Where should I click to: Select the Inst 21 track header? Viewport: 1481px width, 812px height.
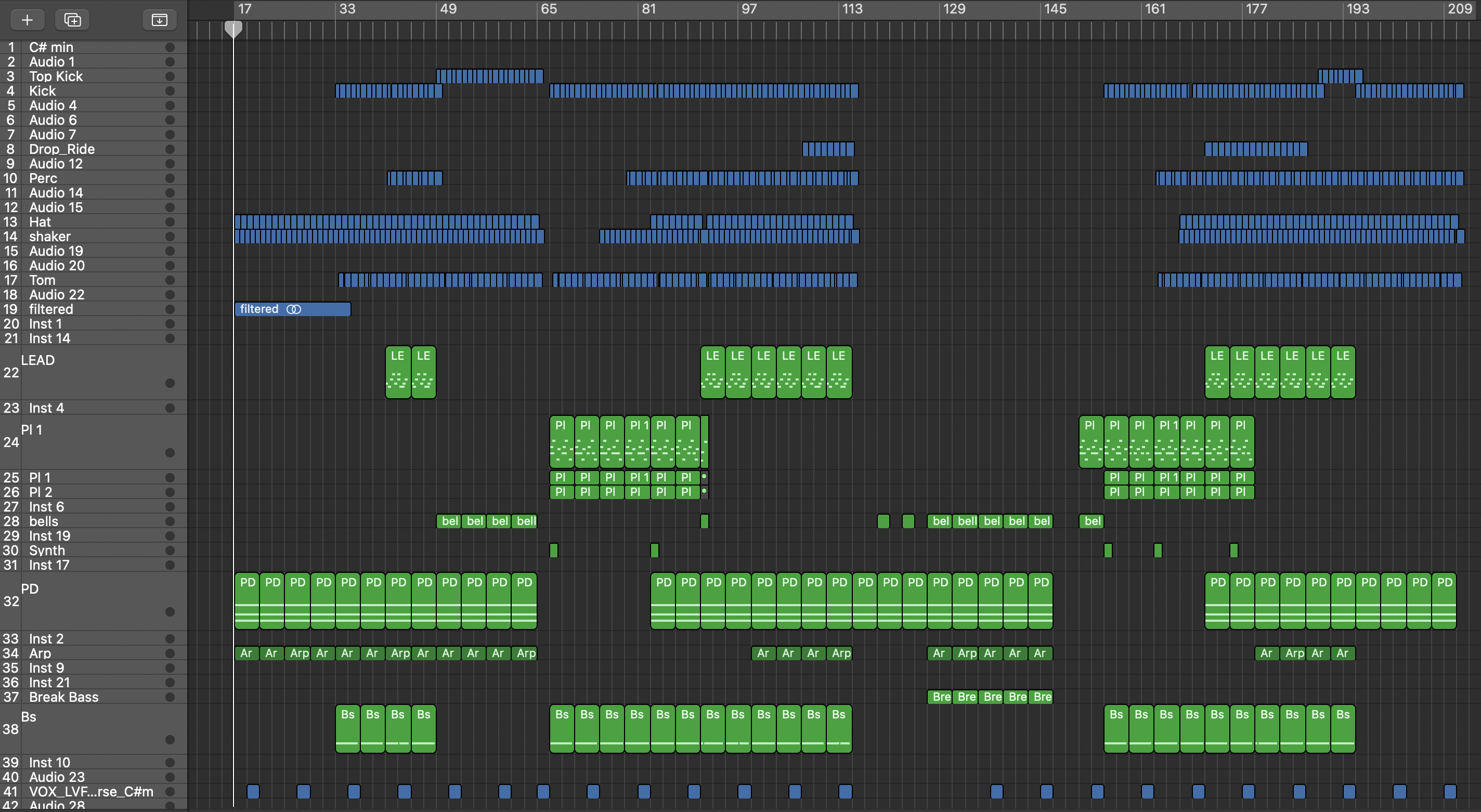93,683
